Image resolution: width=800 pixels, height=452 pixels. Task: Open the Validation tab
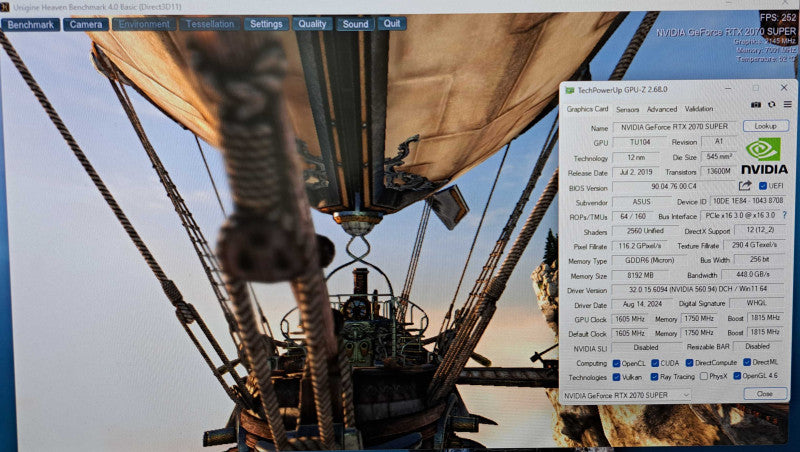pos(698,109)
